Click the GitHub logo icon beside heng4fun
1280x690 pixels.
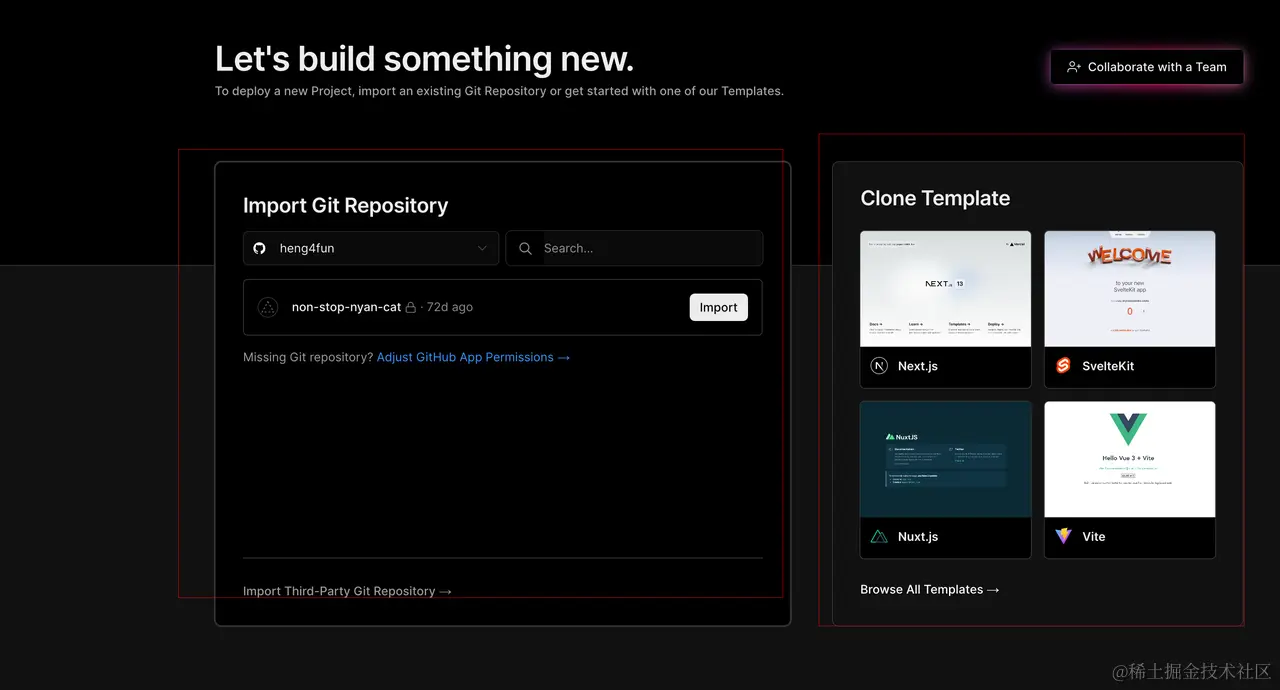(260, 248)
